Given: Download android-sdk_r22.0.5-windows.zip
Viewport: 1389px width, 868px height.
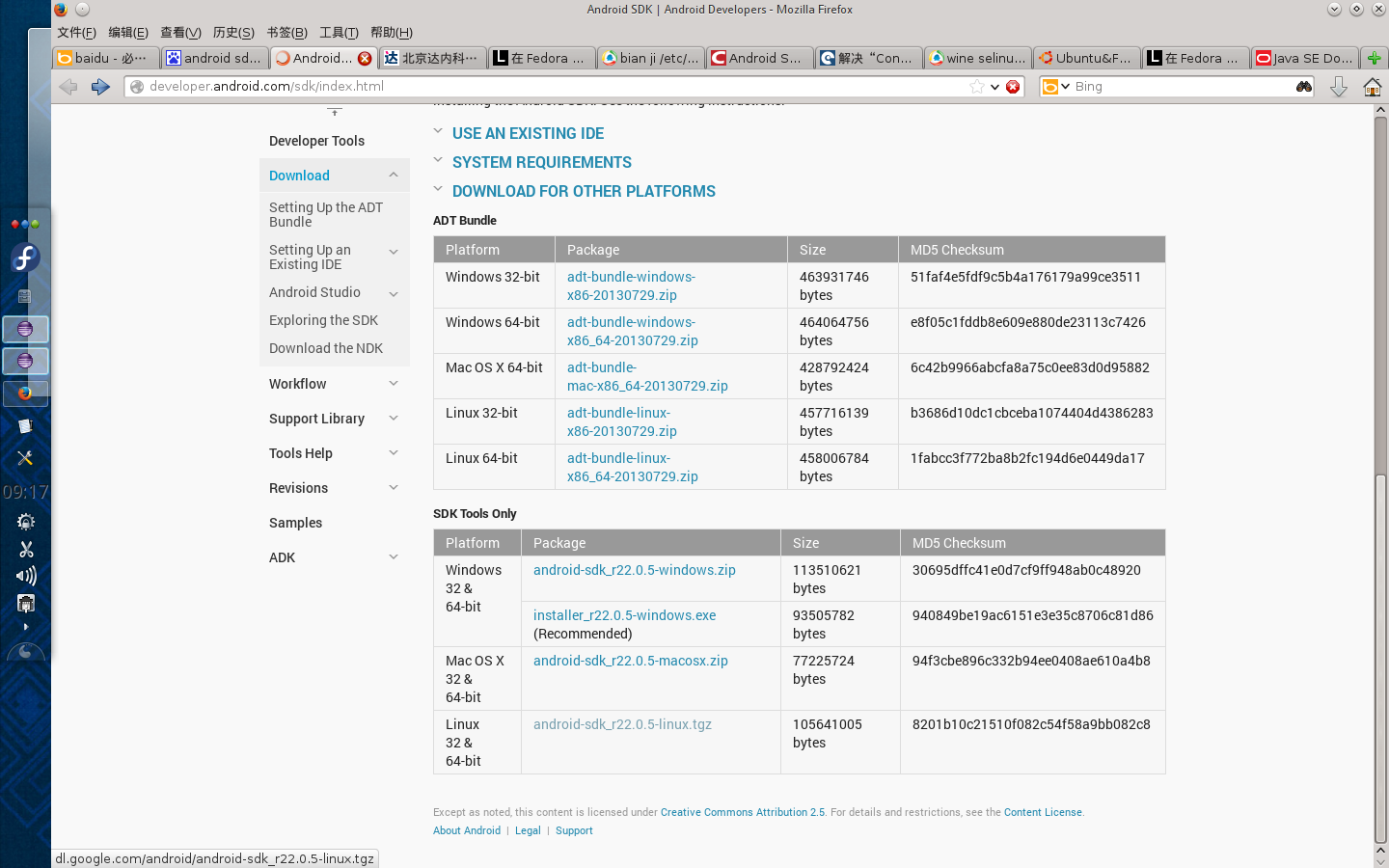Looking at the screenshot, I should (x=635, y=570).
